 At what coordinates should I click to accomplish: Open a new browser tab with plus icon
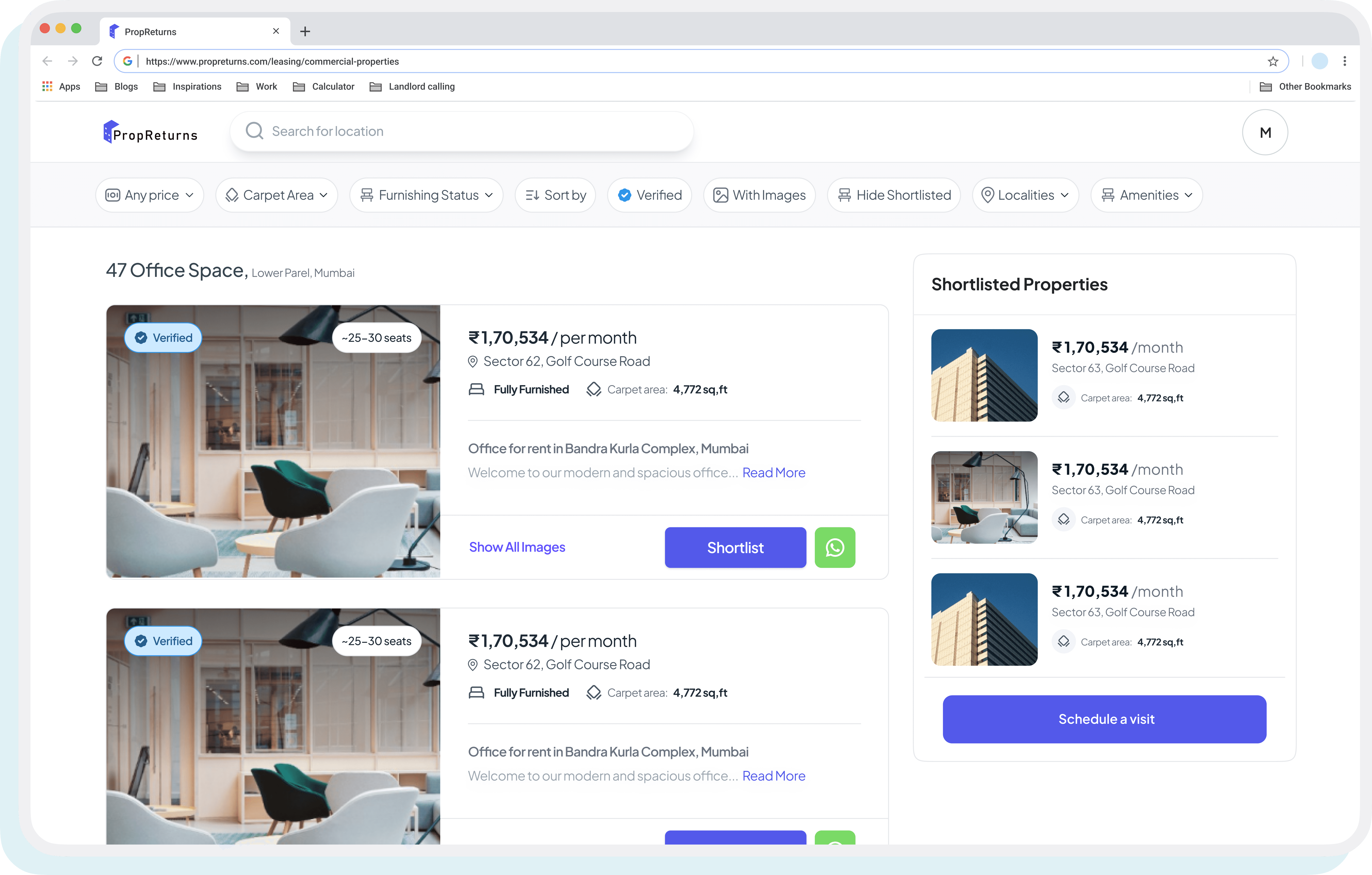tap(305, 31)
